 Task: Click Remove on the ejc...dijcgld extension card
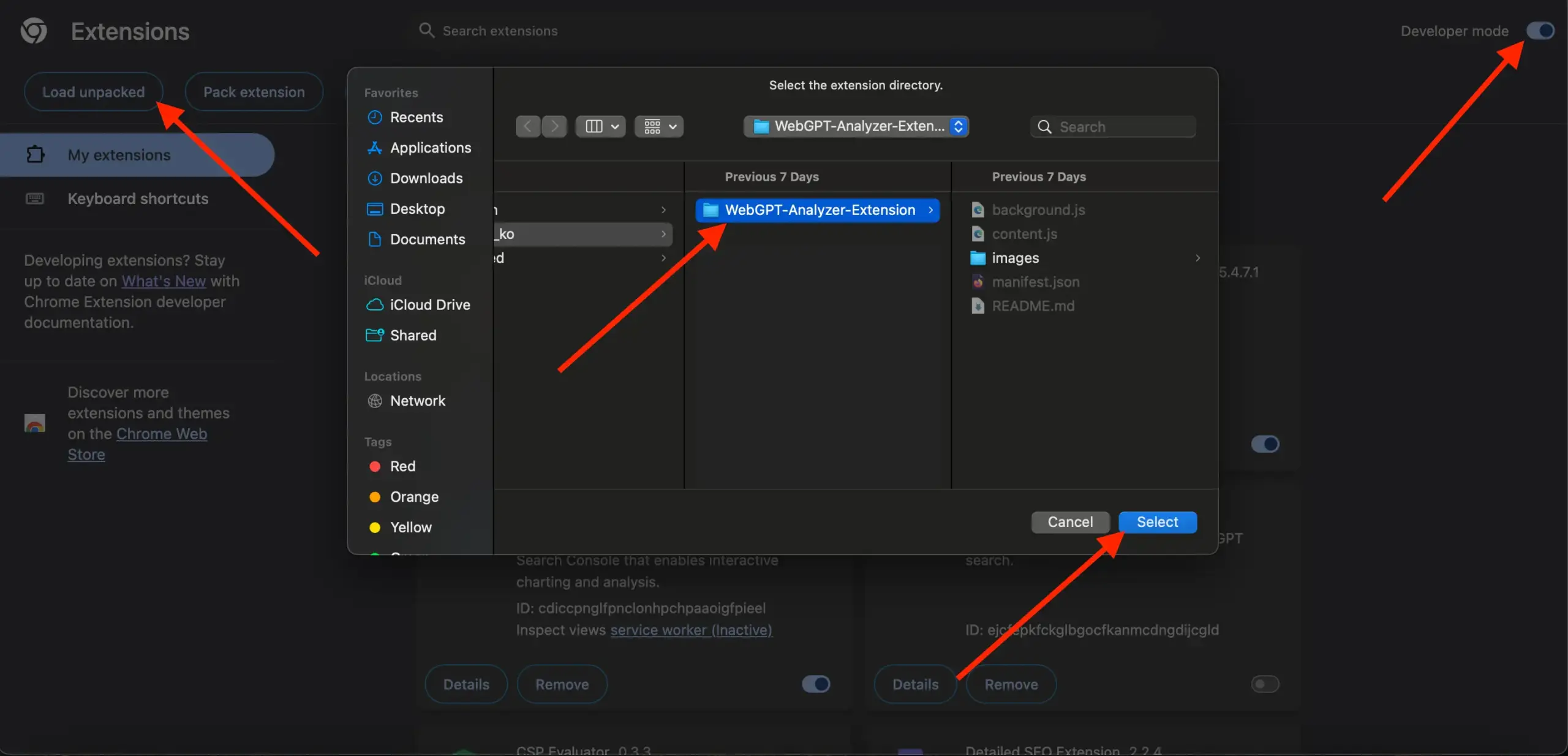coord(1011,684)
